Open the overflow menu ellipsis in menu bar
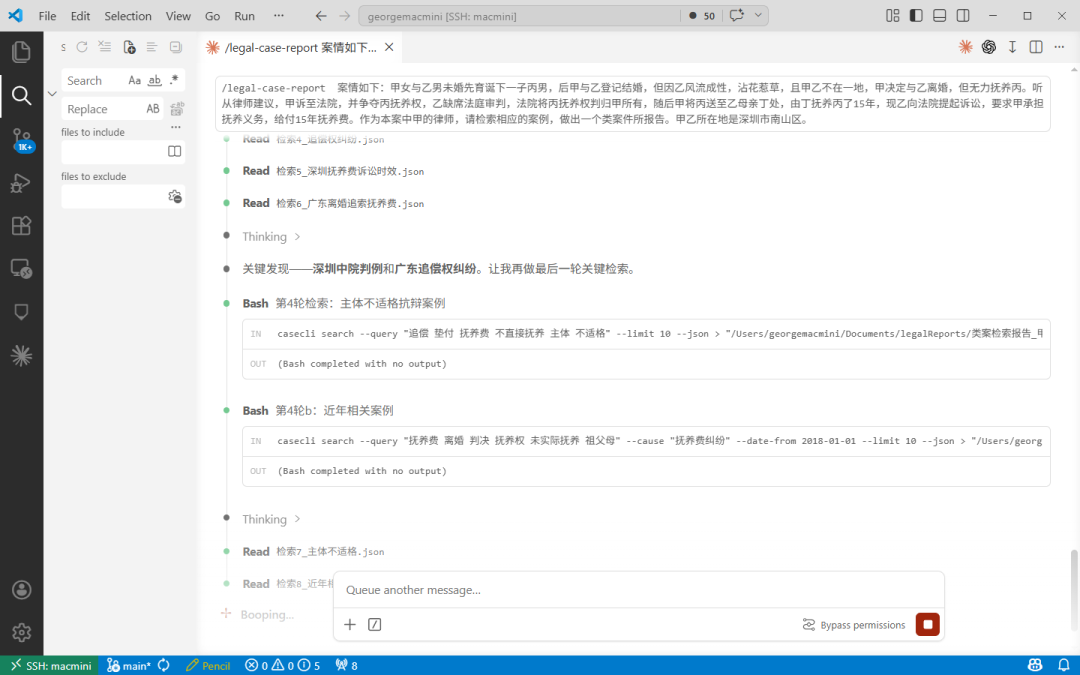 (278, 16)
